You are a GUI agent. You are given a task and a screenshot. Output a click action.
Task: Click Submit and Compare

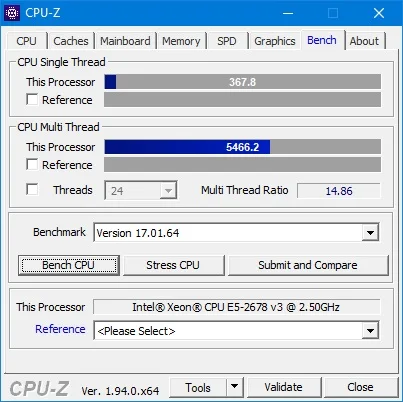(308, 265)
